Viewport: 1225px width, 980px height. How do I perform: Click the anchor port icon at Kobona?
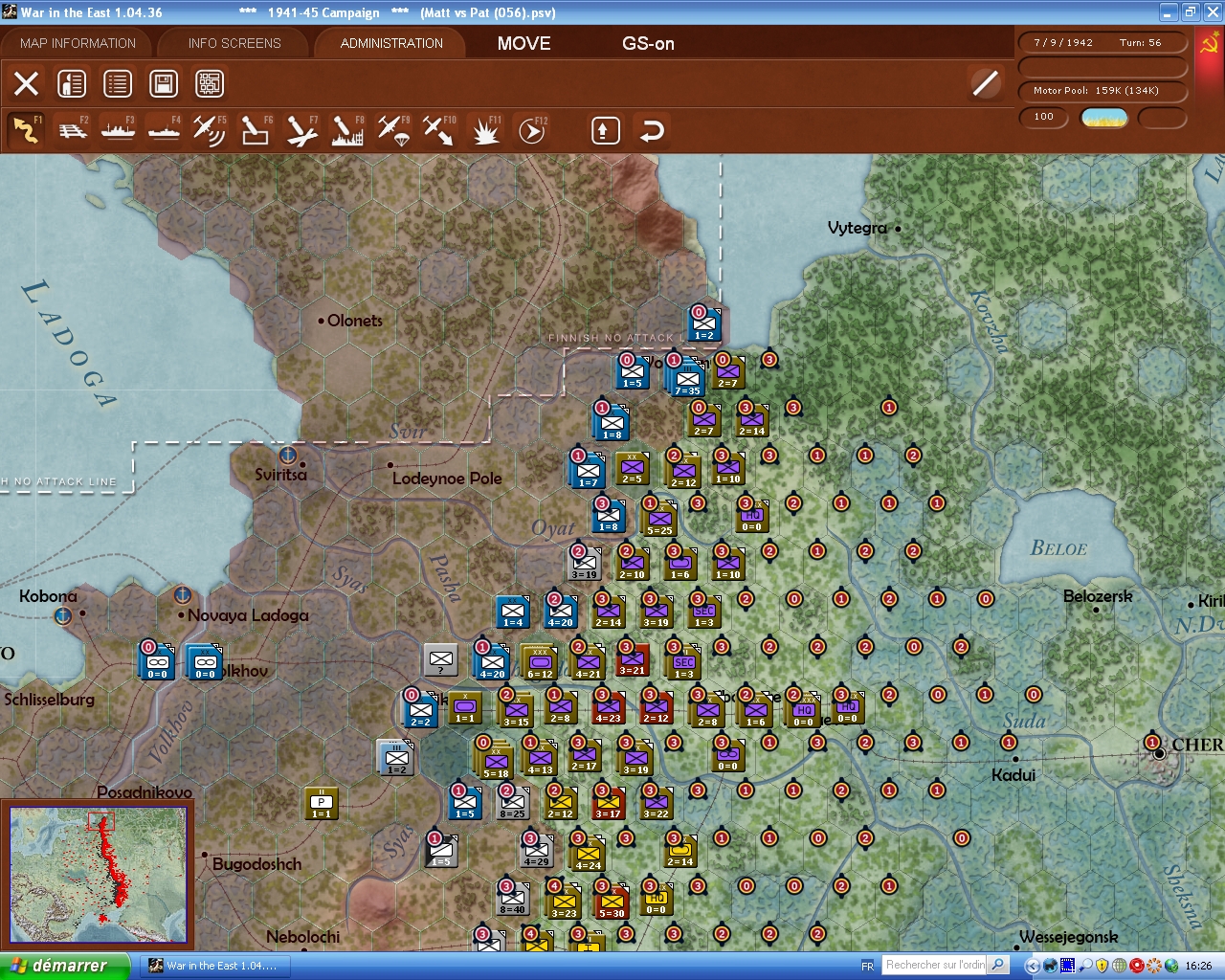click(x=63, y=615)
